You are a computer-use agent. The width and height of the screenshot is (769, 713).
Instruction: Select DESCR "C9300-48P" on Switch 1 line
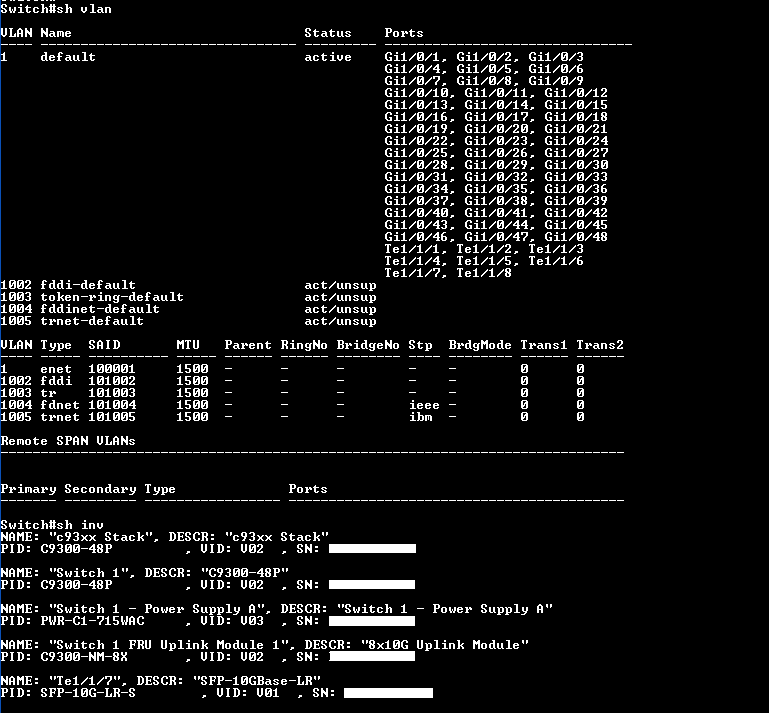(245, 573)
